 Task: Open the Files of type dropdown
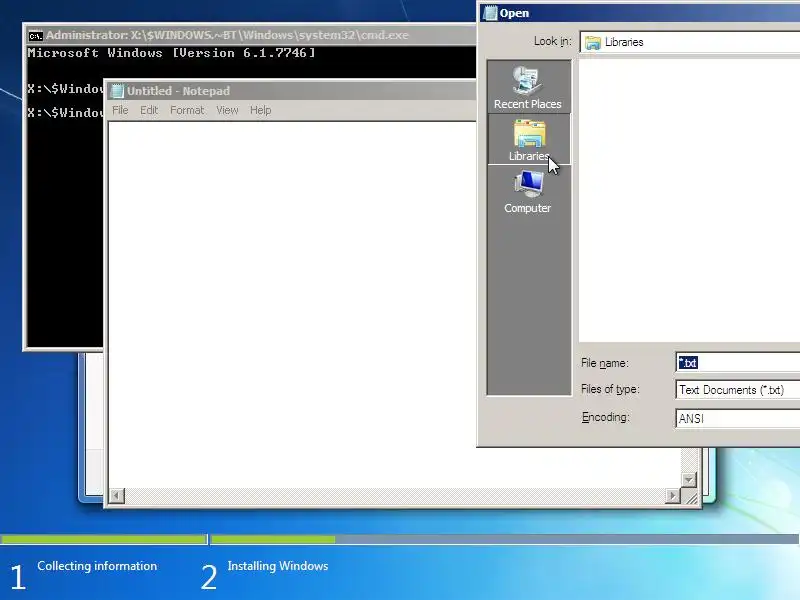tap(737, 390)
